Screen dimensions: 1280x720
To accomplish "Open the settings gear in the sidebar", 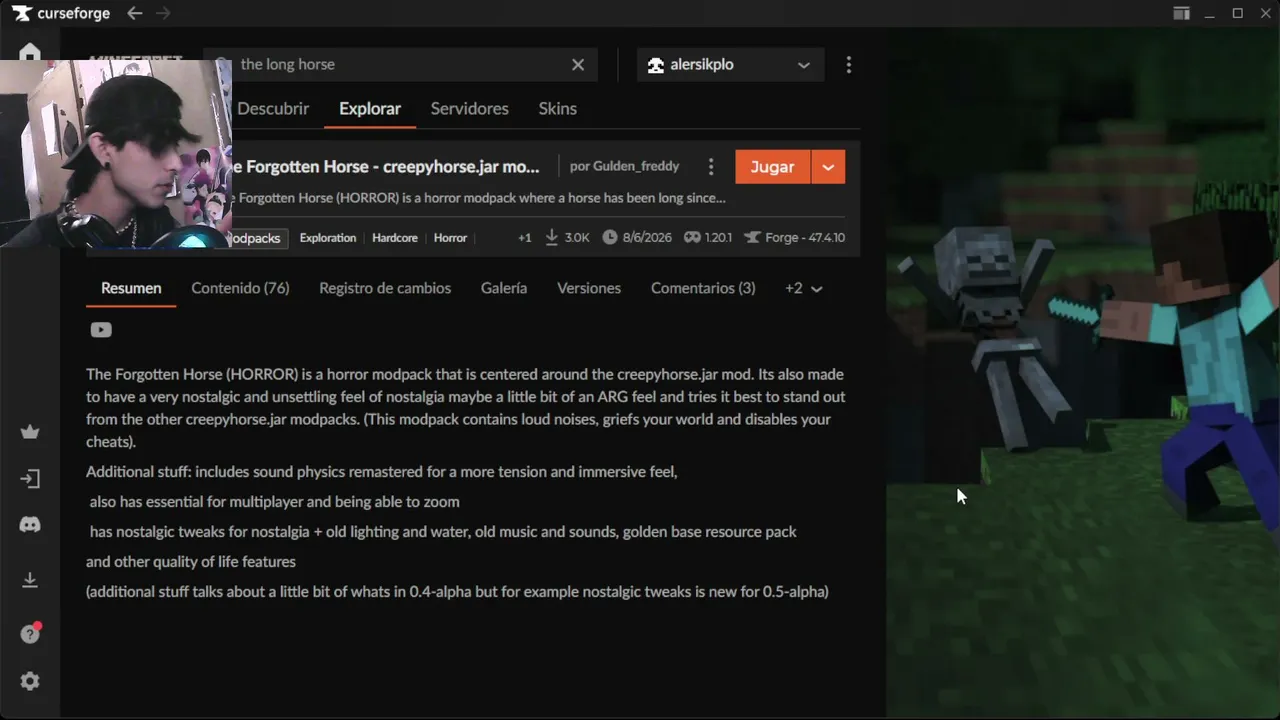I will point(30,681).
